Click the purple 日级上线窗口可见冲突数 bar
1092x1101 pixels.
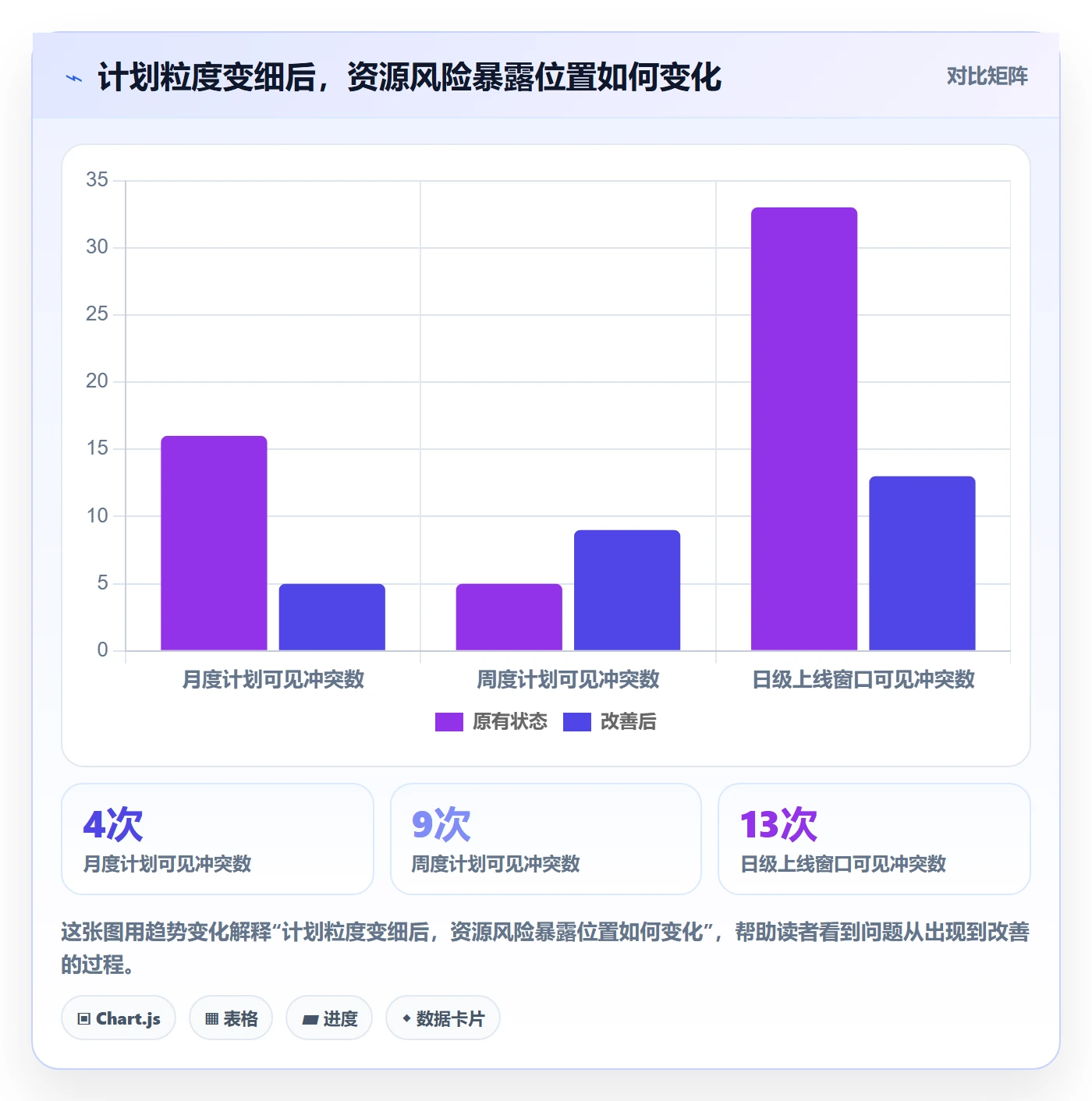point(804,429)
